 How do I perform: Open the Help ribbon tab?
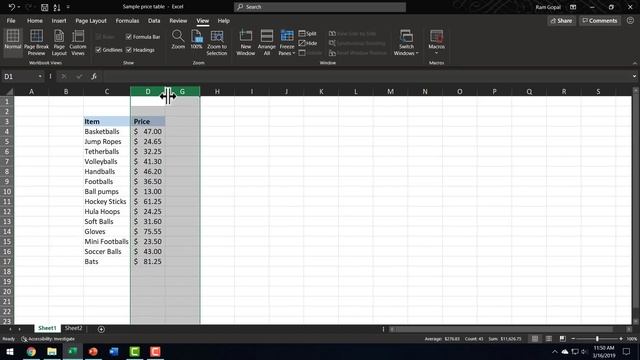[x=223, y=21]
